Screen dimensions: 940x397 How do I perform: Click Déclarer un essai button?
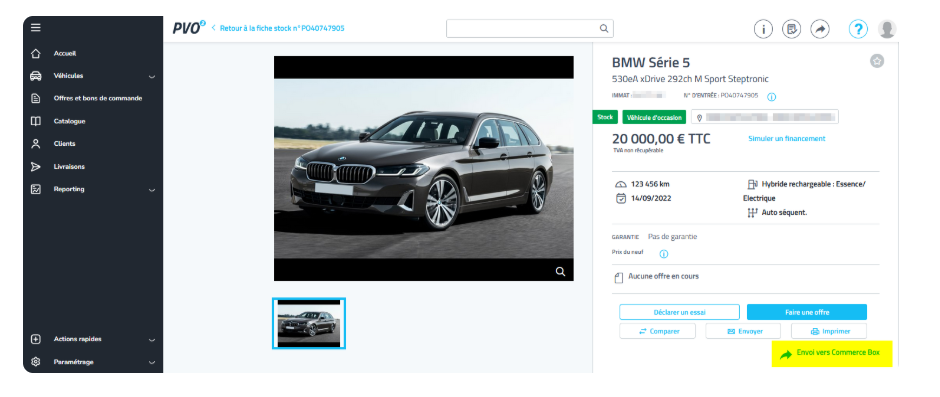click(679, 312)
